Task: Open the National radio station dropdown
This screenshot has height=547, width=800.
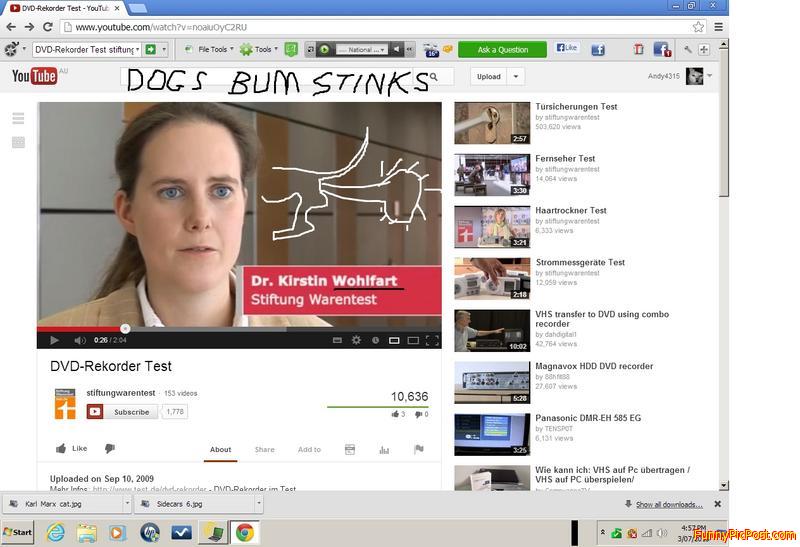Action: click(383, 49)
